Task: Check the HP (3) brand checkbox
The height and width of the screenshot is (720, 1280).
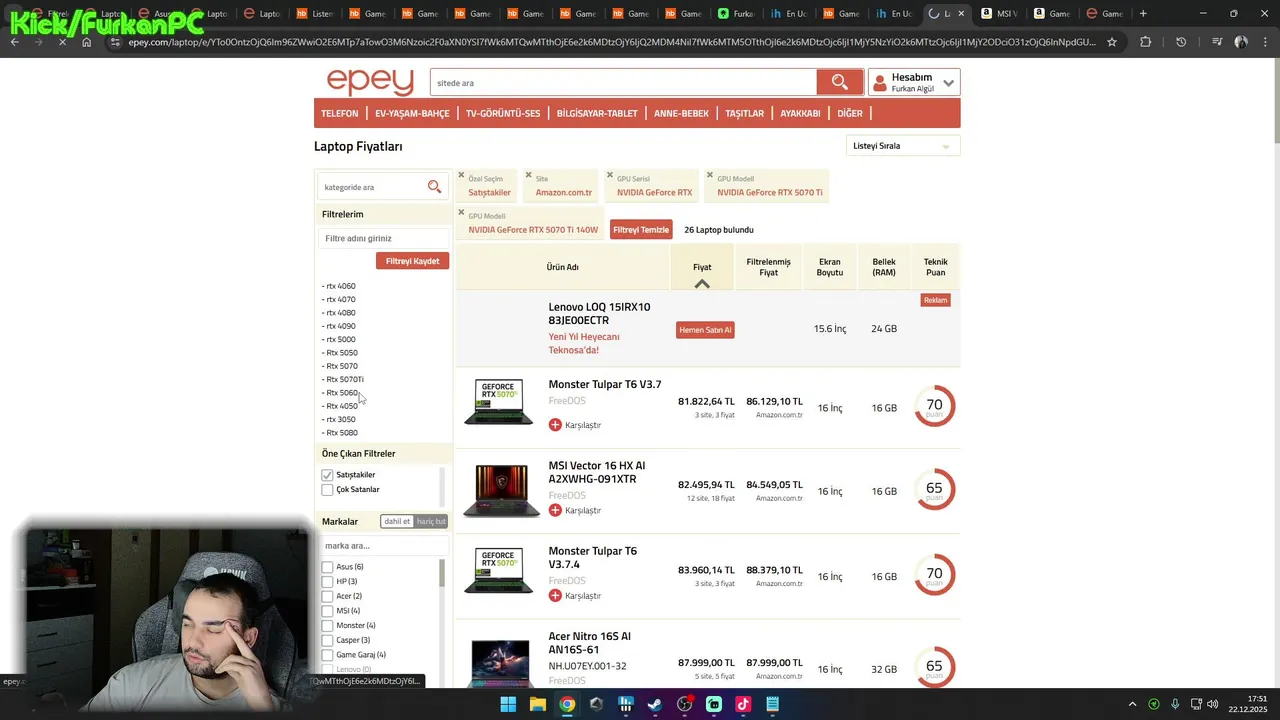Action: click(327, 581)
